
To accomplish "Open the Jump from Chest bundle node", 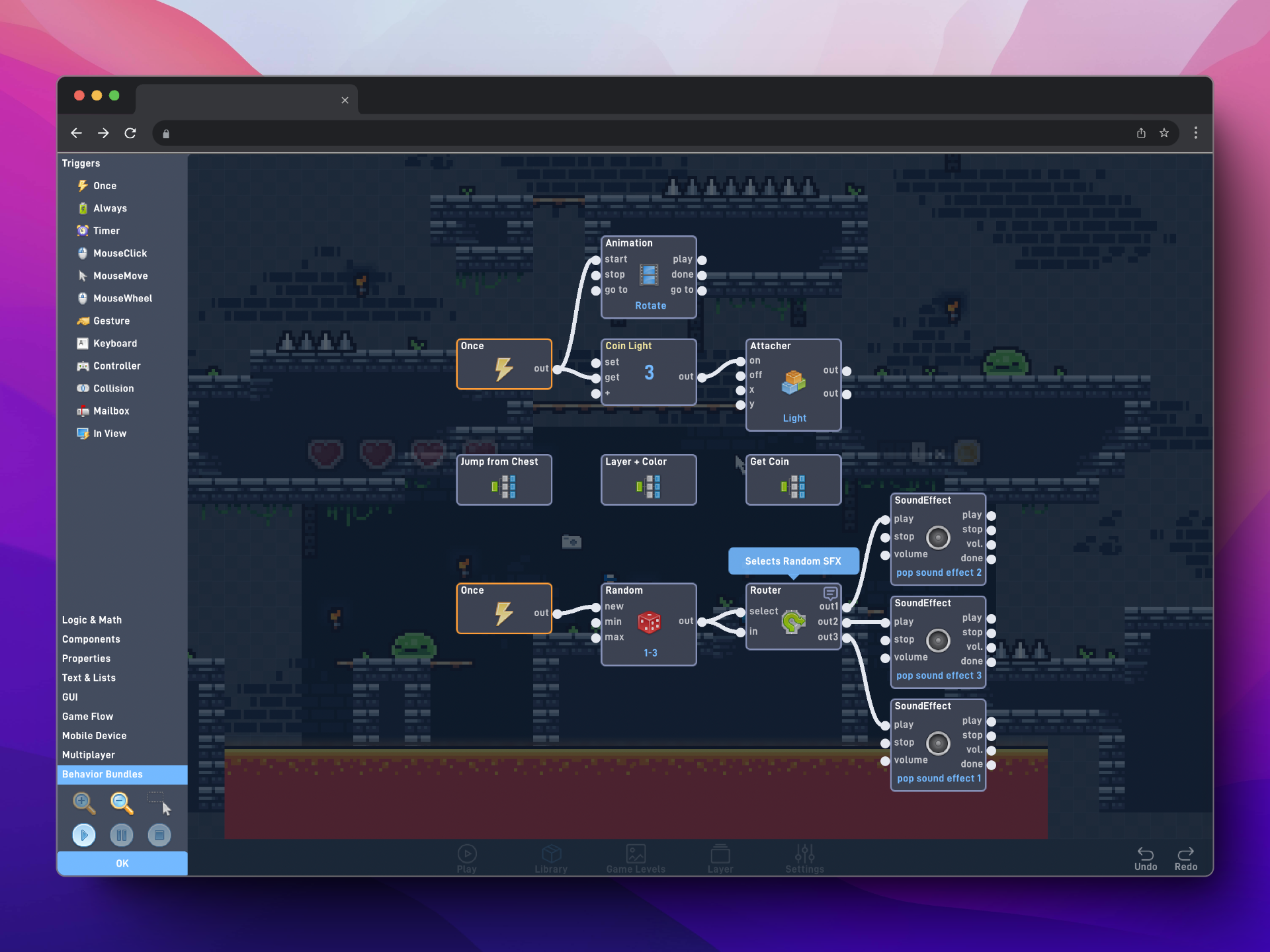I will pyautogui.click(x=503, y=479).
